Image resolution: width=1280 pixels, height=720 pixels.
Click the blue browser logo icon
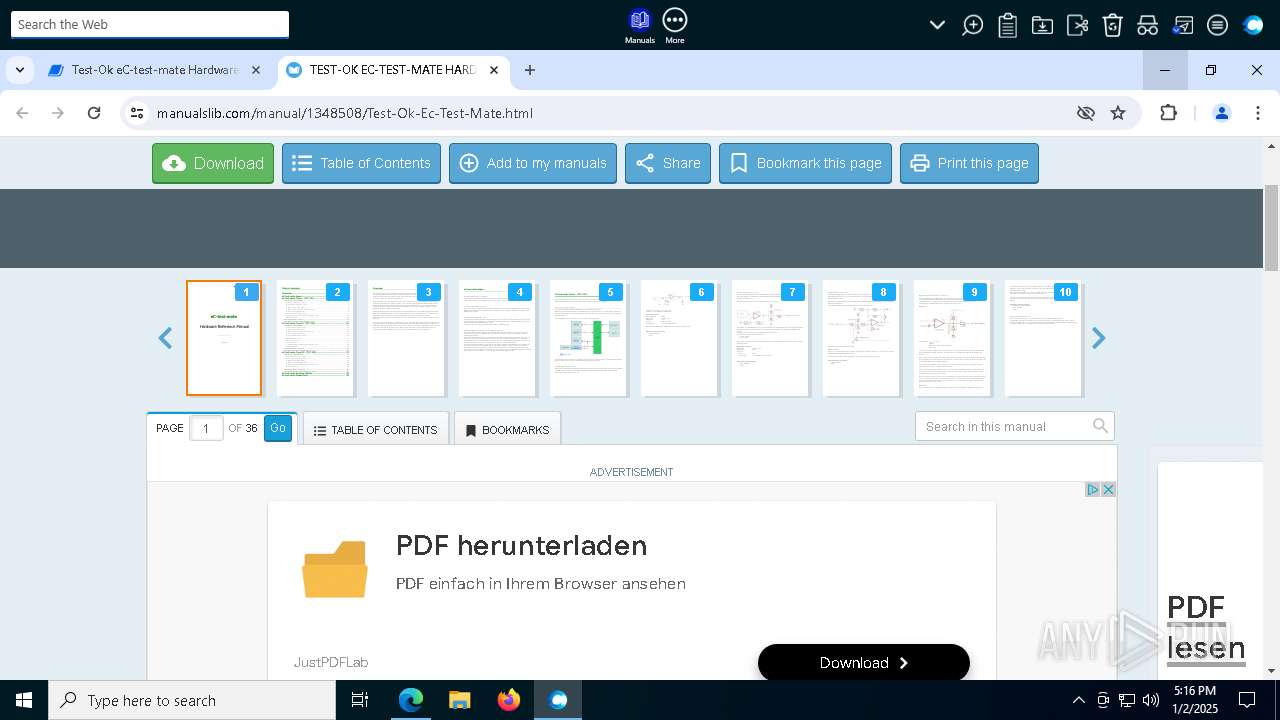pos(1253,25)
